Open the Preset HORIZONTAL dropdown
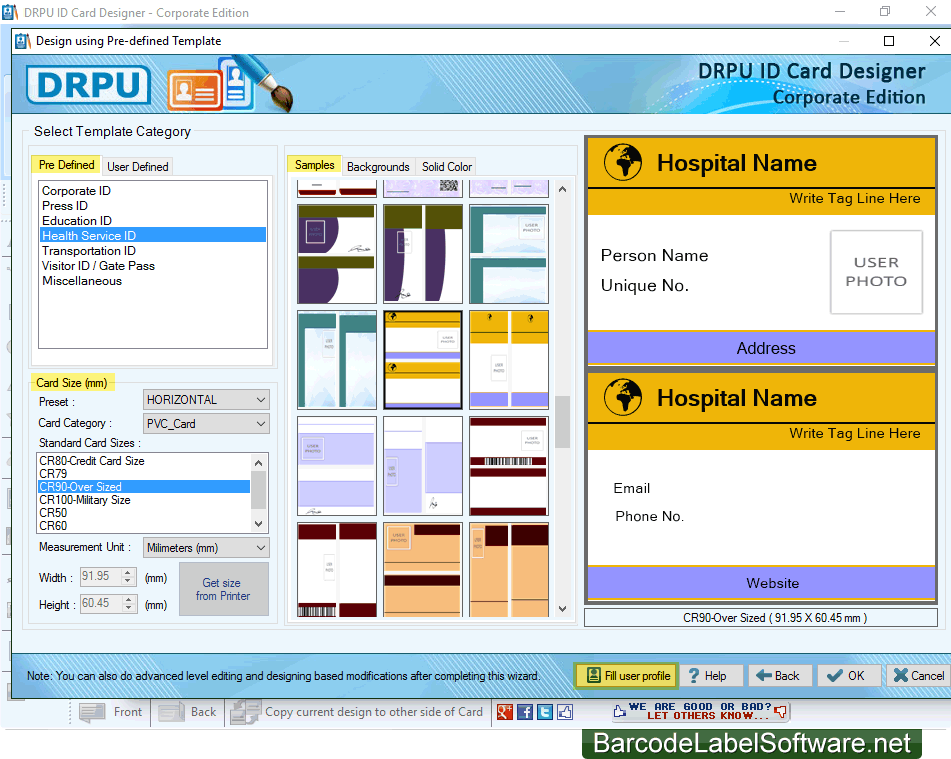 pyautogui.click(x=206, y=400)
